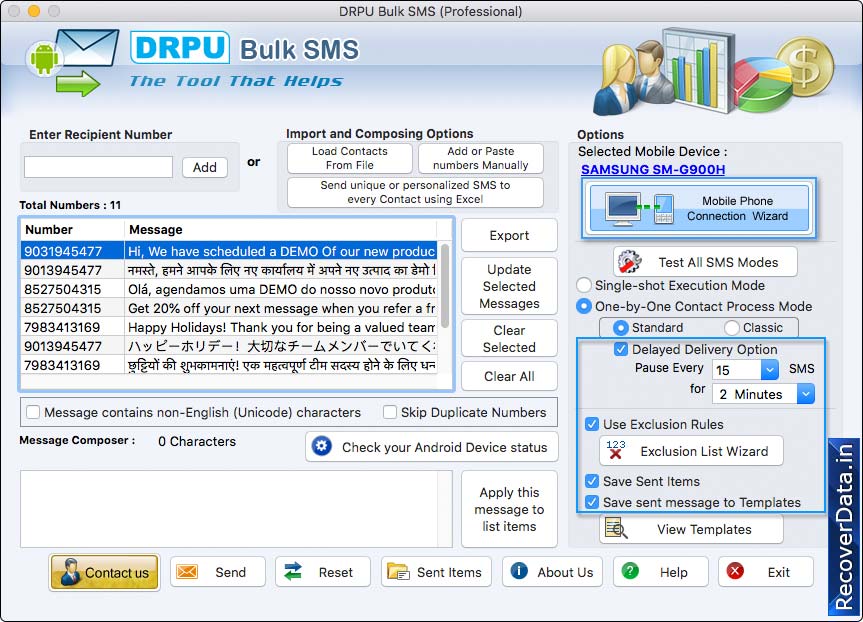Click the Number column header
The height and width of the screenshot is (622, 863).
(72, 230)
